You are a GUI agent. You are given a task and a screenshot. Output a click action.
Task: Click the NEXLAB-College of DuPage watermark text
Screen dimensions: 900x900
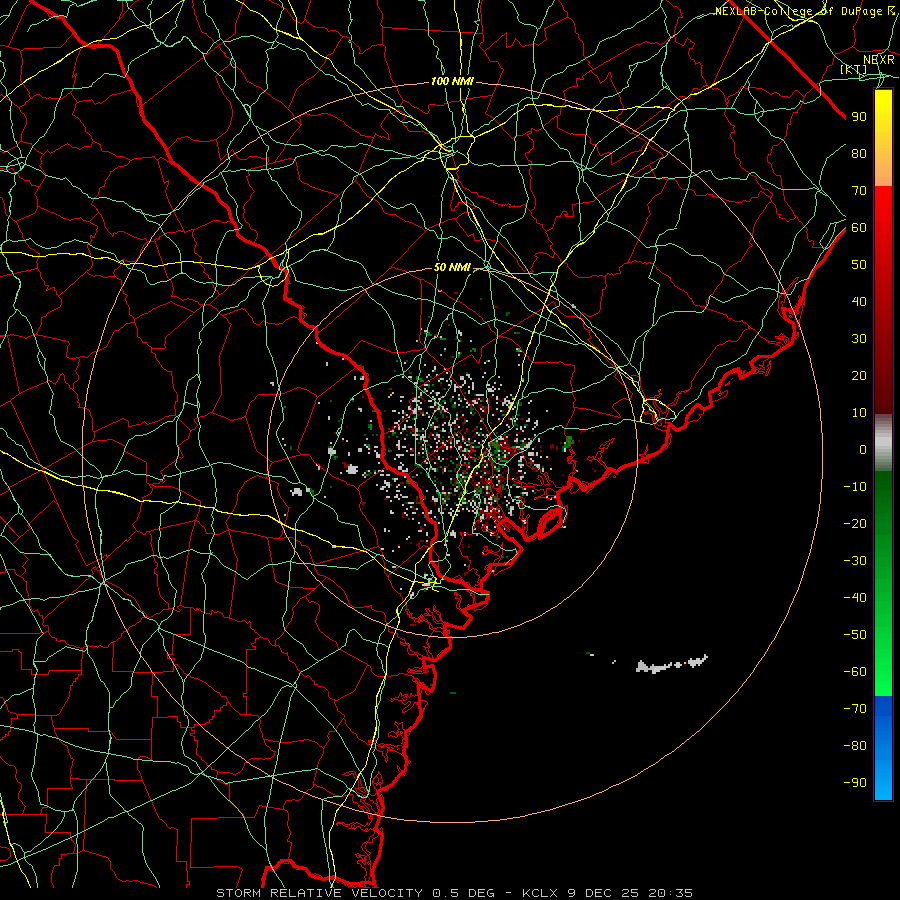click(x=805, y=11)
